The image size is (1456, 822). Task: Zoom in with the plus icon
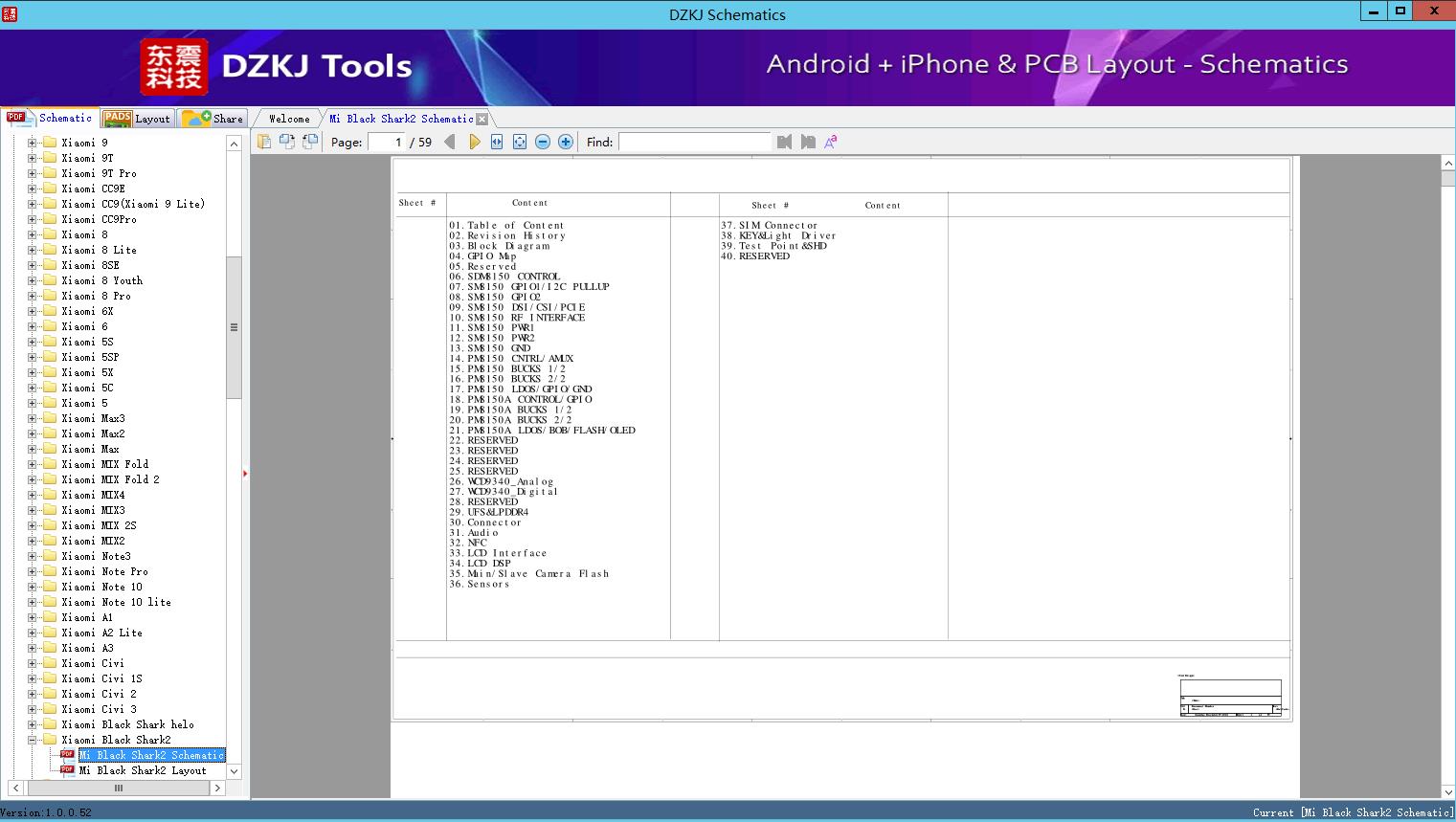tap(566, 142)
